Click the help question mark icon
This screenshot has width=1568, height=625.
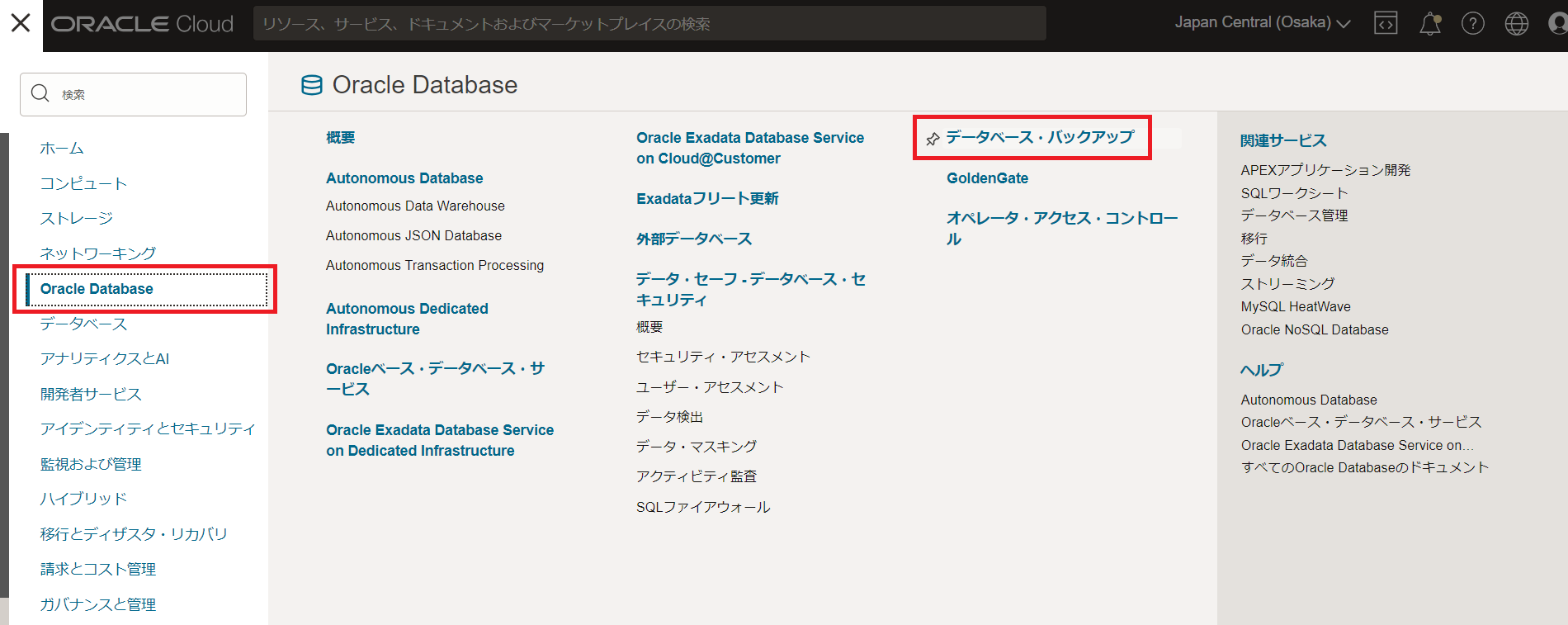(x=1472, y=24)
